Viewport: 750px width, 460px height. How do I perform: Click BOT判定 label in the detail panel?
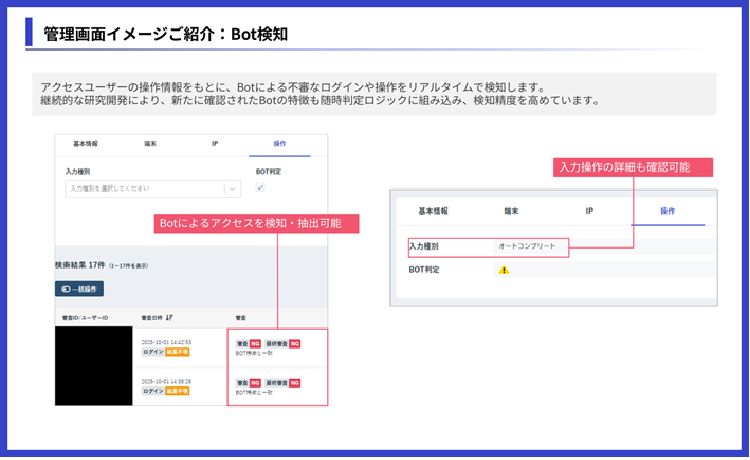point(424,270)
